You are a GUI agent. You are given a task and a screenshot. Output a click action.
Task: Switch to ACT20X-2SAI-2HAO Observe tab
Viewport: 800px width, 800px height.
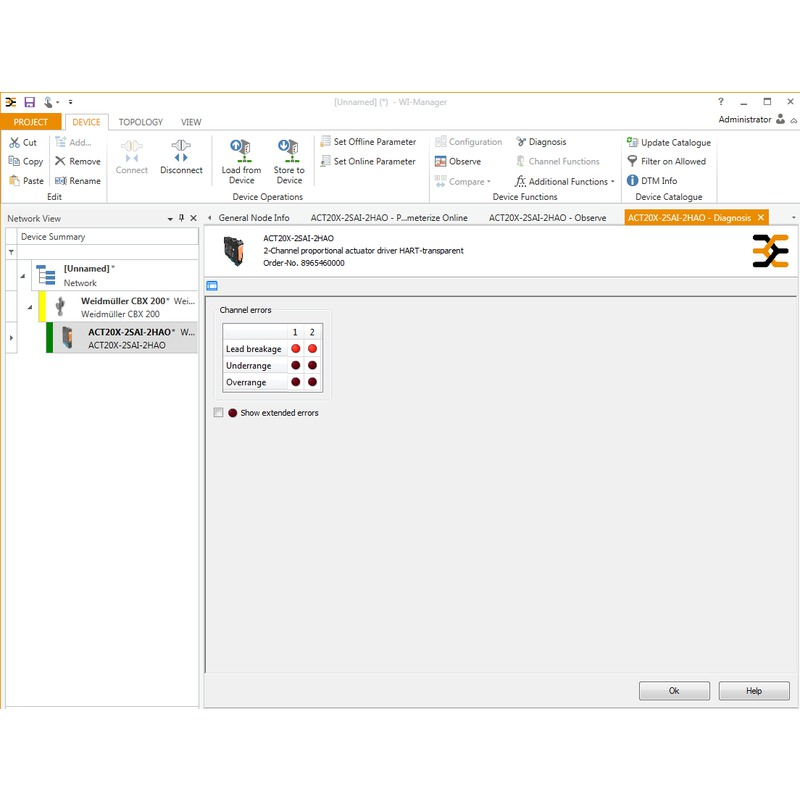pos(547,218)
